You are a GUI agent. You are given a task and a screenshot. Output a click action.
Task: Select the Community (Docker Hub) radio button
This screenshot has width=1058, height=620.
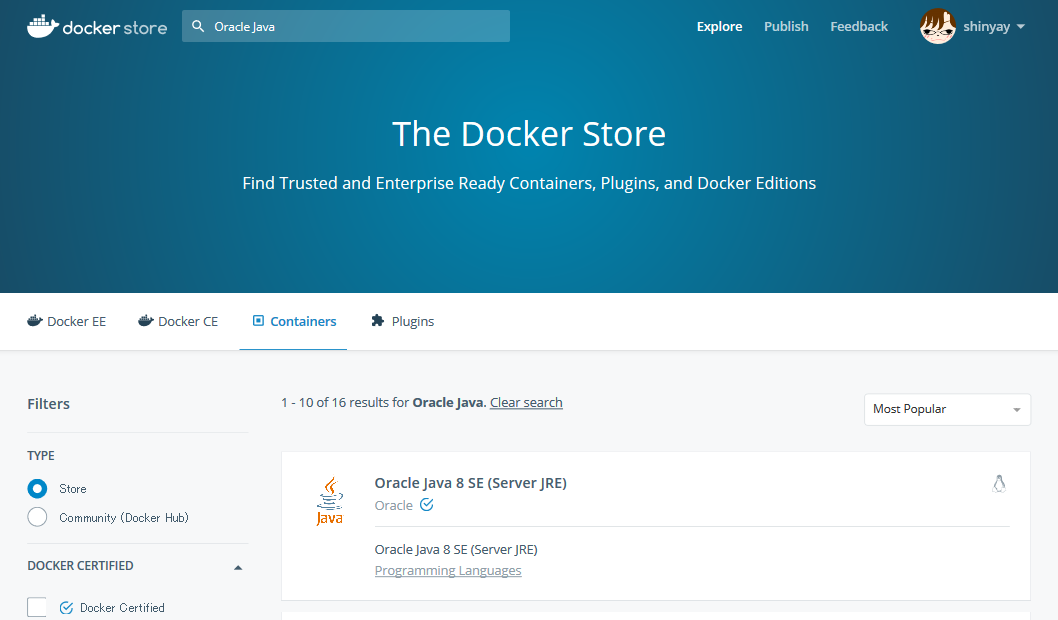37,517
